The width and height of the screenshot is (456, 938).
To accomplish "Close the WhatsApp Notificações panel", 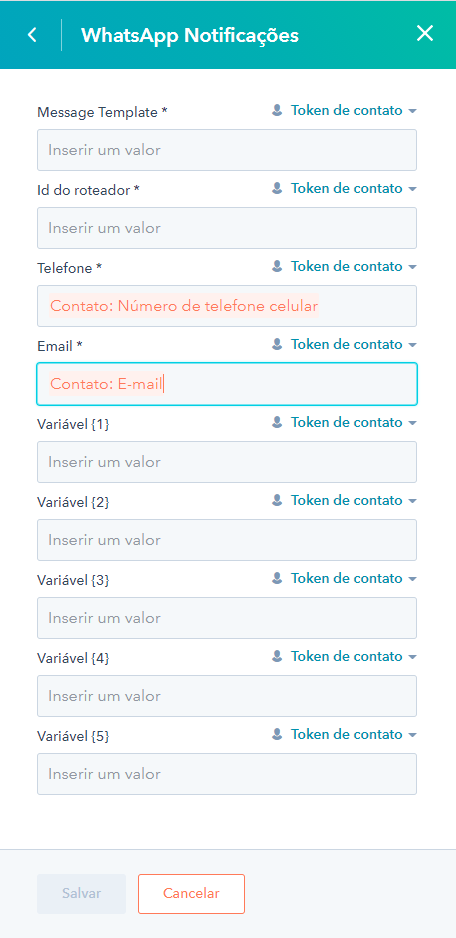I will click(x=424, y=34).
